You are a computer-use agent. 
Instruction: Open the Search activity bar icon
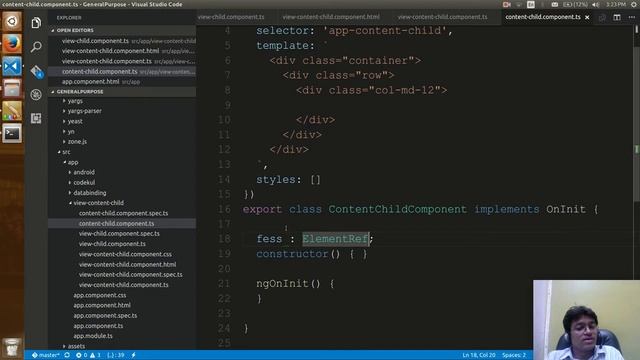click(x=36, y=47)
